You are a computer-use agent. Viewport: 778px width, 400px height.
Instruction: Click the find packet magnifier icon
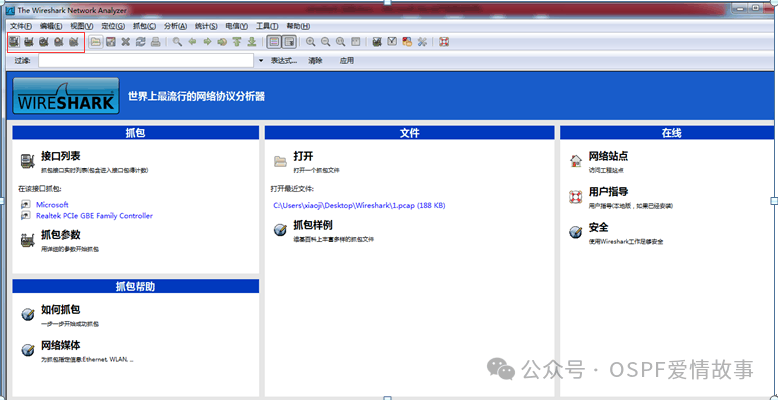tap(177, 42)
